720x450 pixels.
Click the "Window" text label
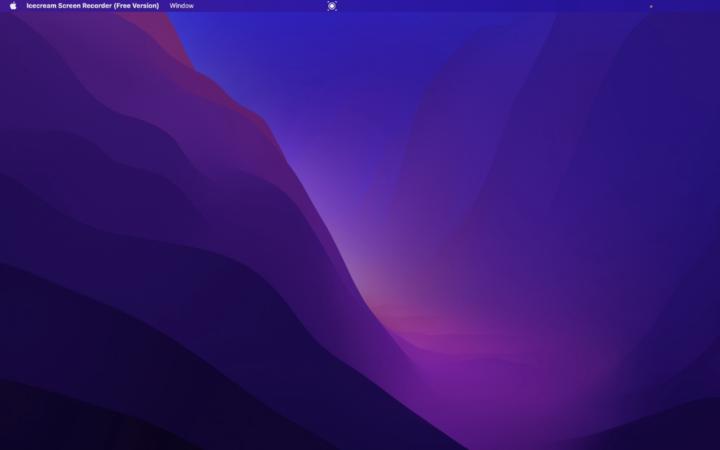[x=182, y=6]
